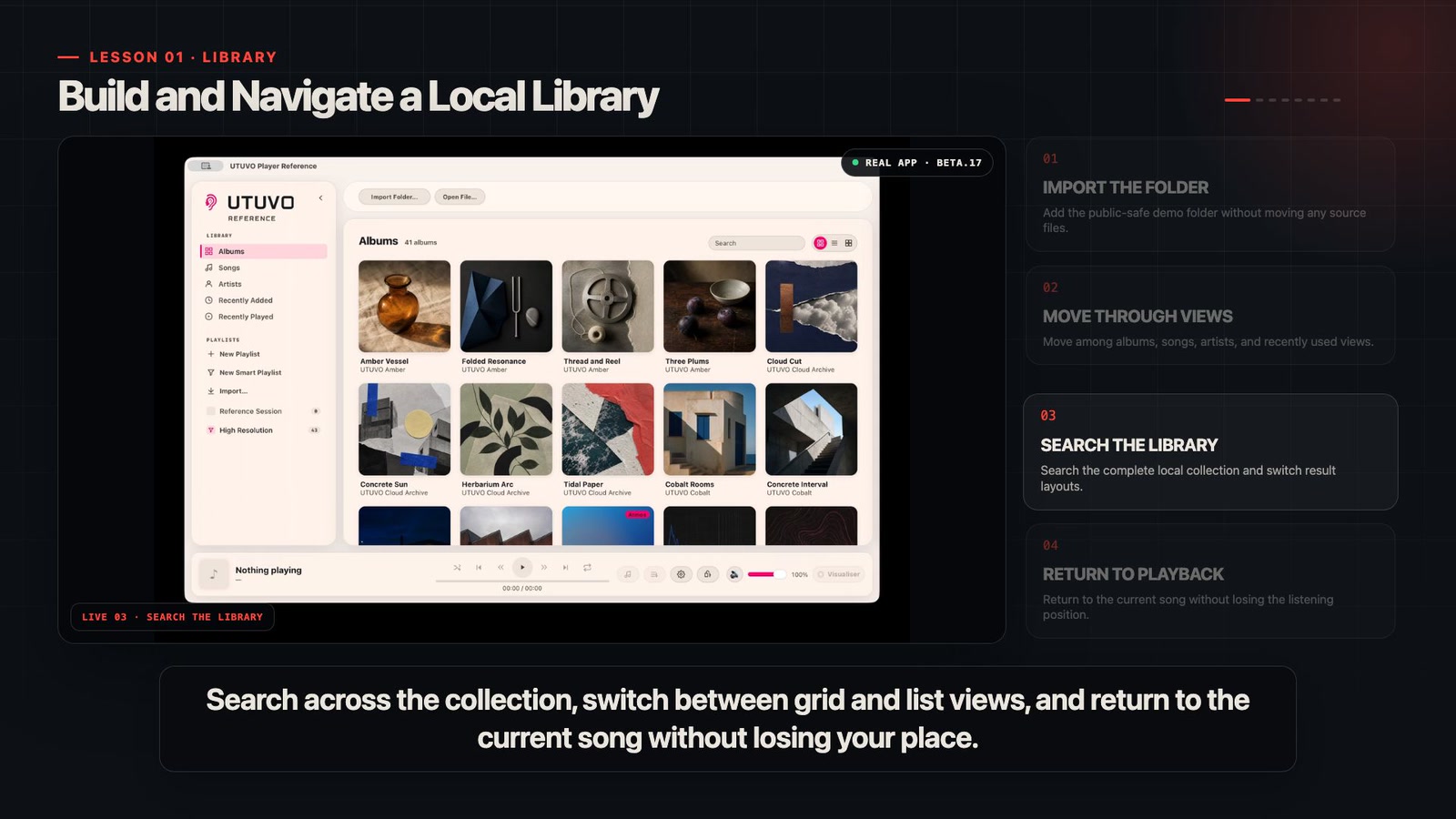Click the icon between gear and speaker
This screenshot has width=1456, height=819.
tap(707, 574)
